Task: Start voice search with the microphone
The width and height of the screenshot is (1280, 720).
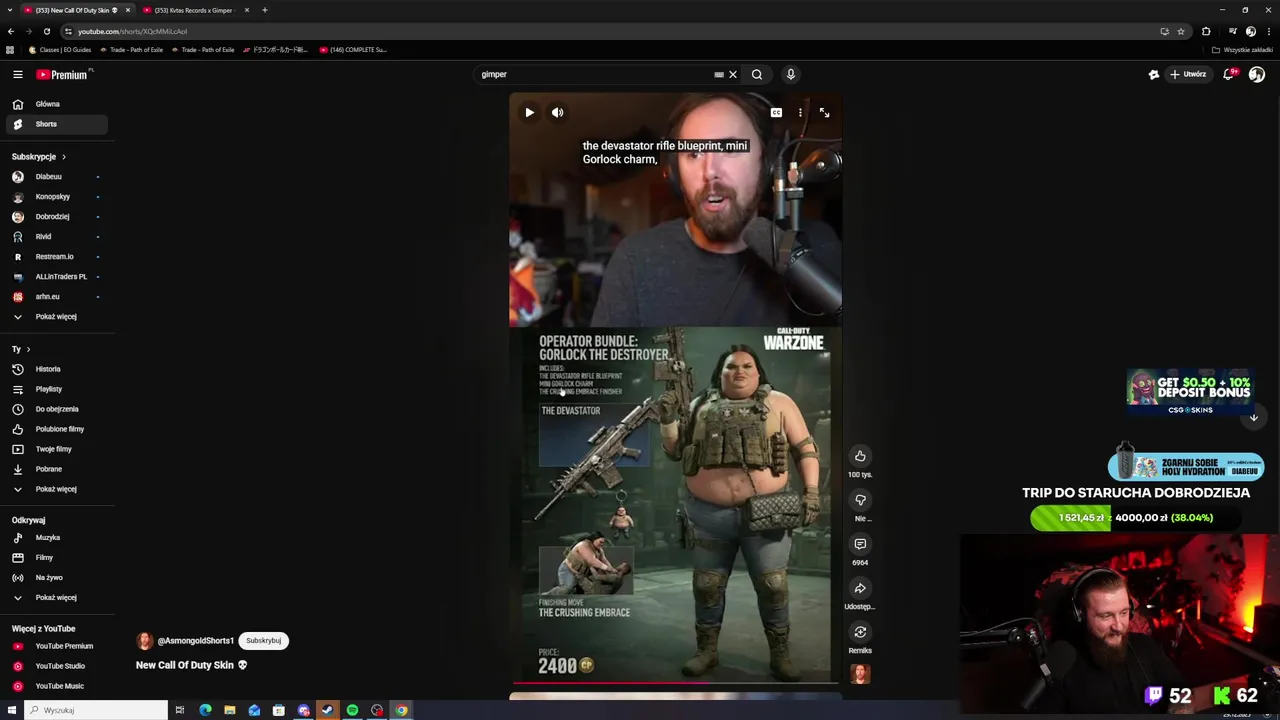Action: [790, 74]
